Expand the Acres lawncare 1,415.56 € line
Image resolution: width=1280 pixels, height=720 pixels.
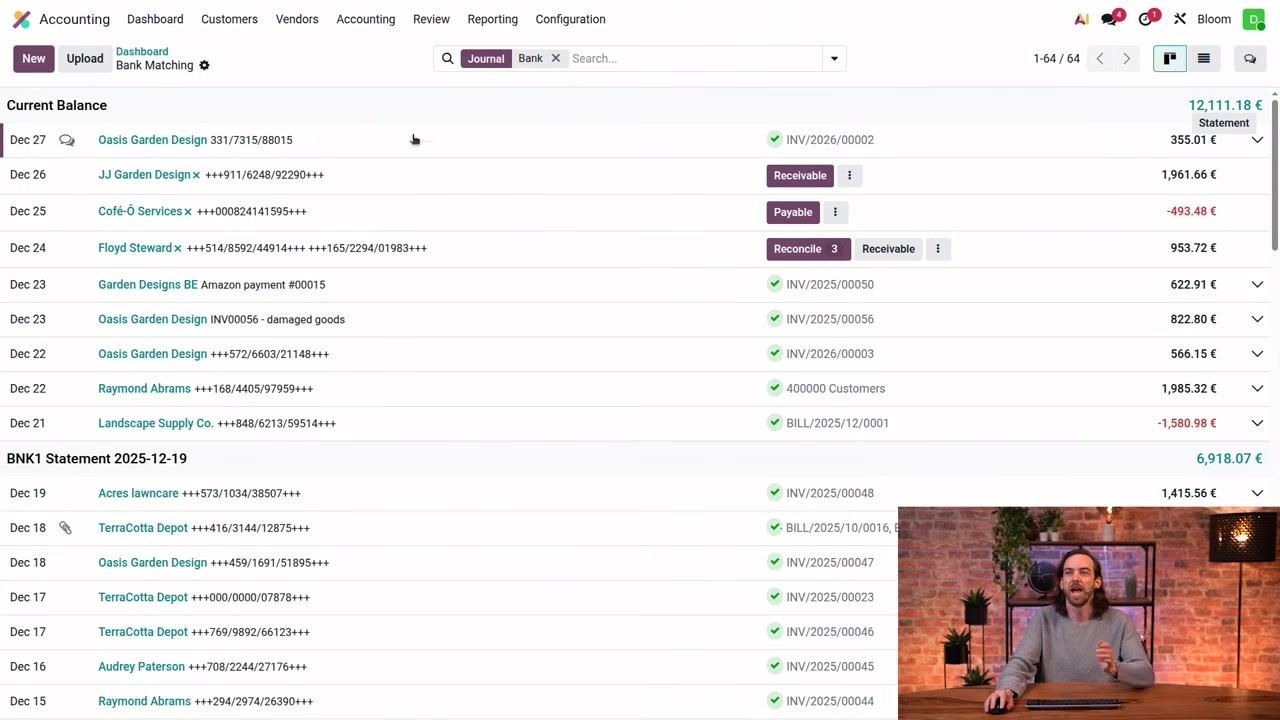click(x=1257, y=493)
